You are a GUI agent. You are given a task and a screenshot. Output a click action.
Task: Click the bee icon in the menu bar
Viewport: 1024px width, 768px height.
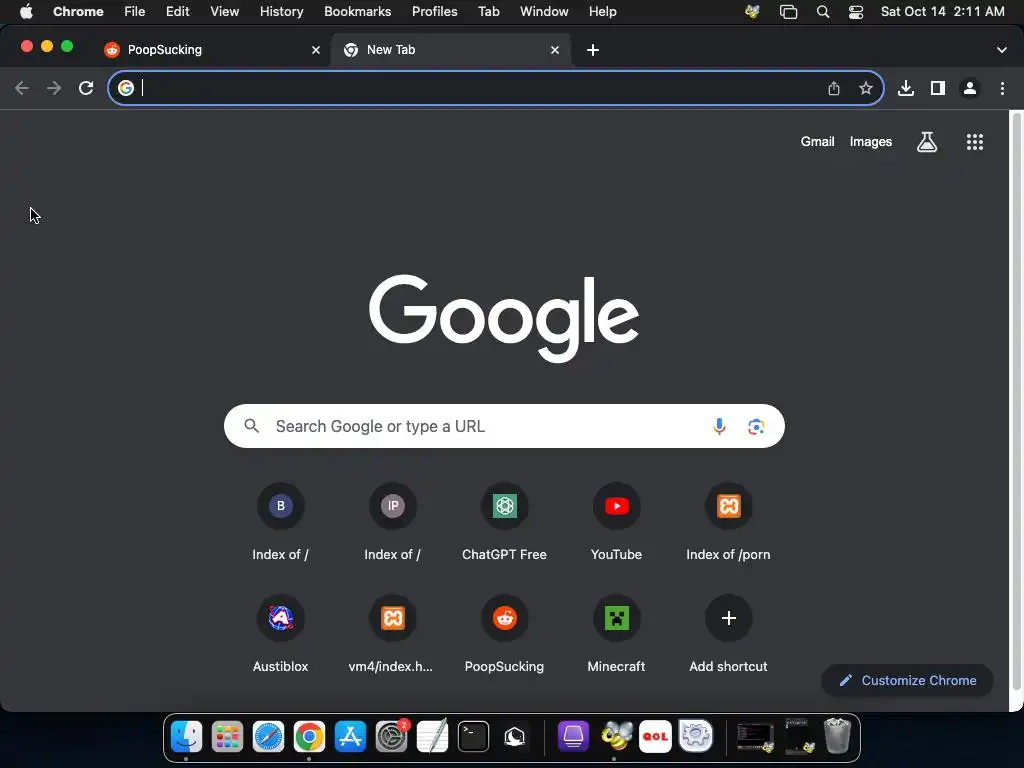click(752, 12)
